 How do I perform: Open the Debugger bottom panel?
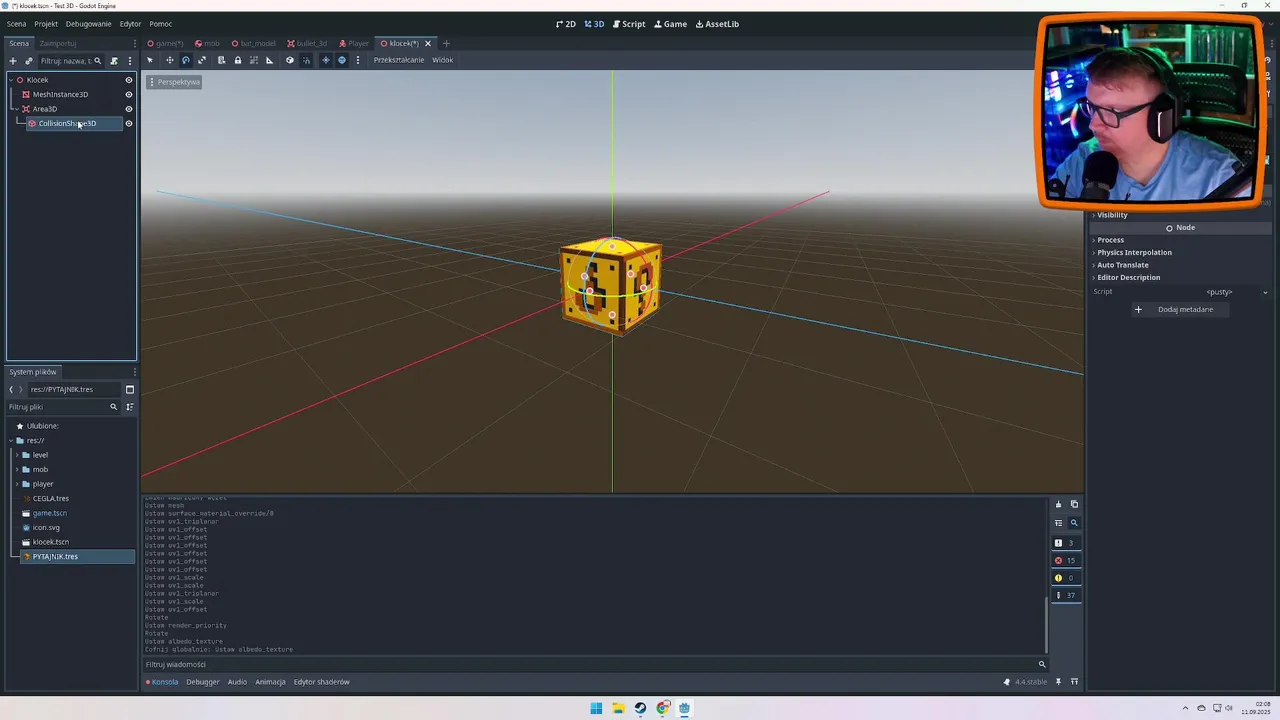(203, 682)
